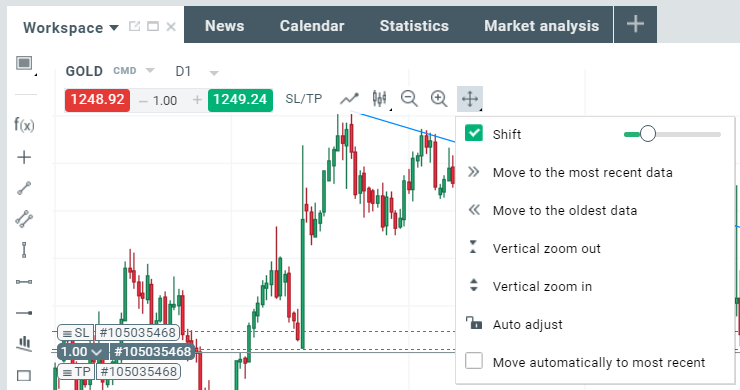Enable Move automatically to most recent
Screen dimensions: 740x390
(473, 361)
